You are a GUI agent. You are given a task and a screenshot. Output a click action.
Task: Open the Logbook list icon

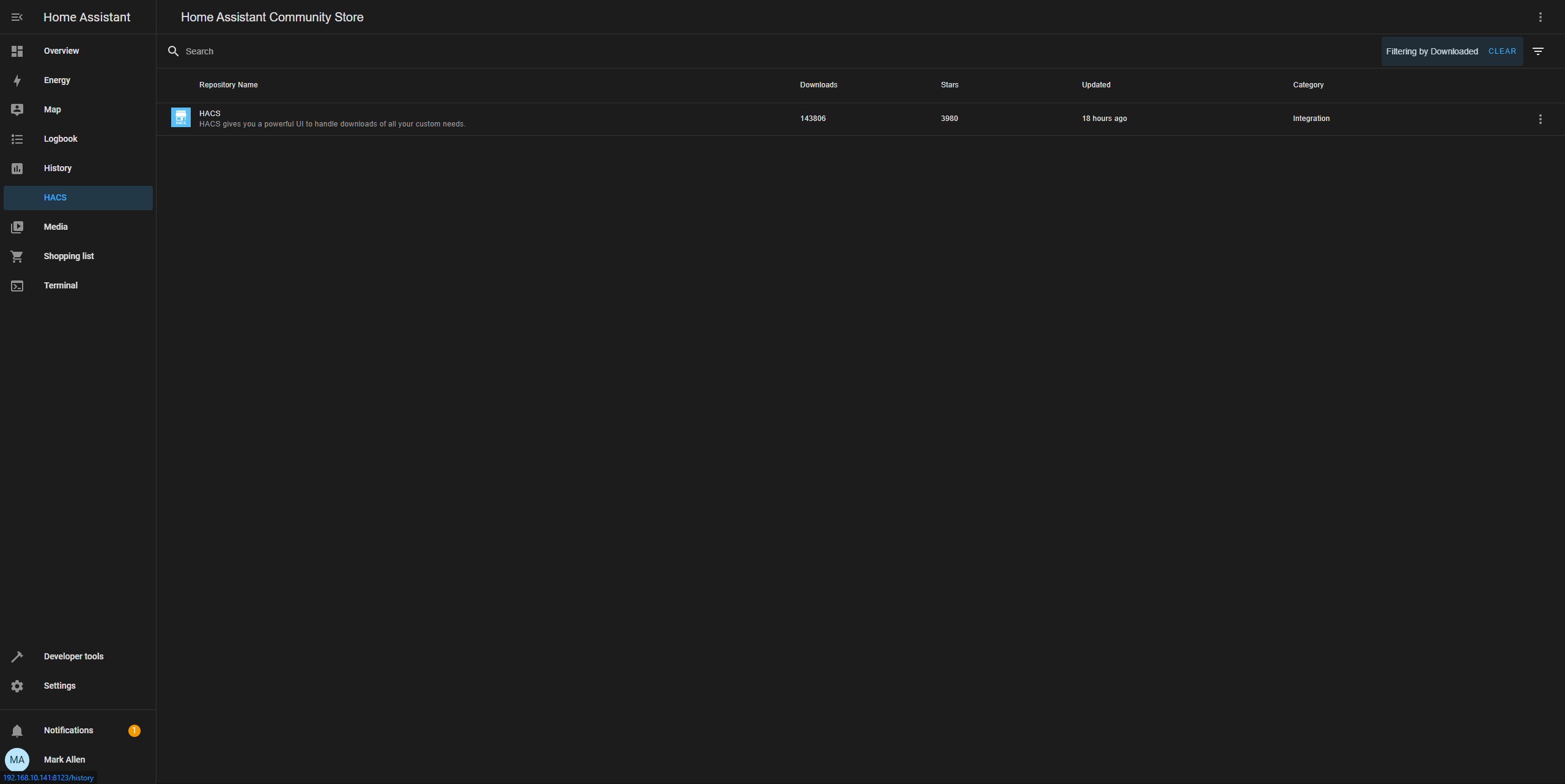(x=17, y=139)
